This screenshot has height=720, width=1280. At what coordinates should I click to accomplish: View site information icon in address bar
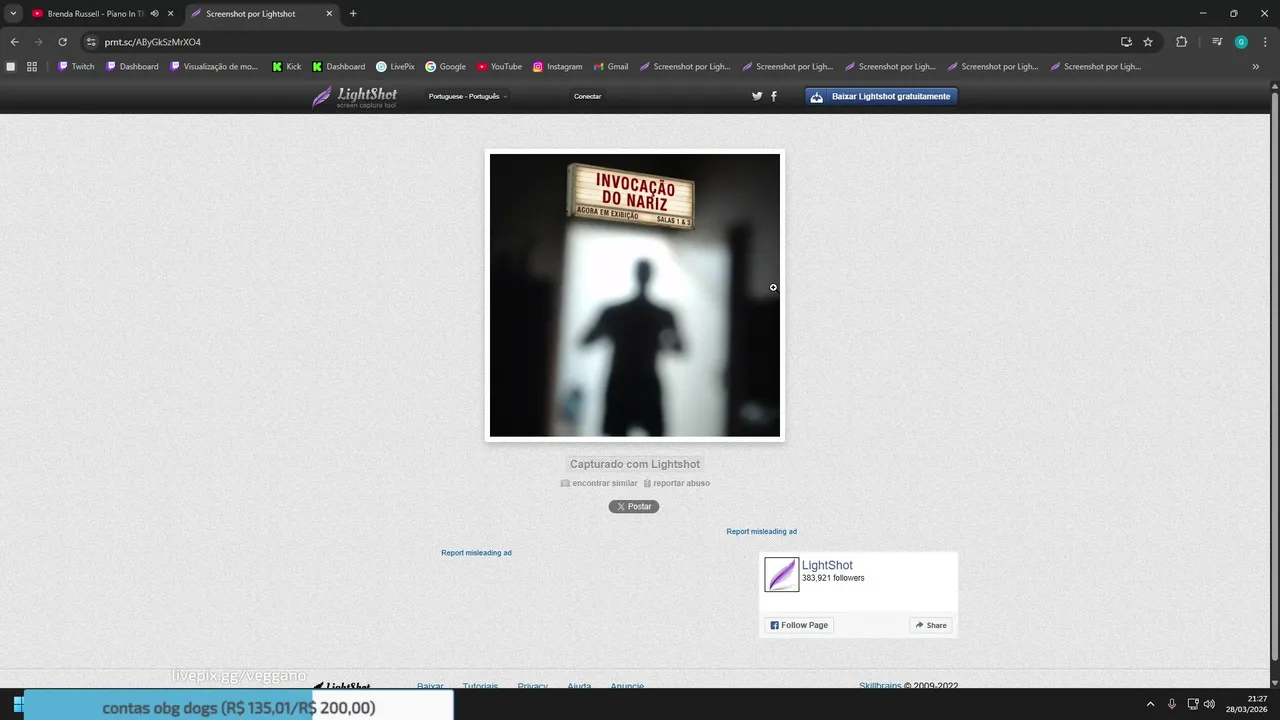[91, 42]
